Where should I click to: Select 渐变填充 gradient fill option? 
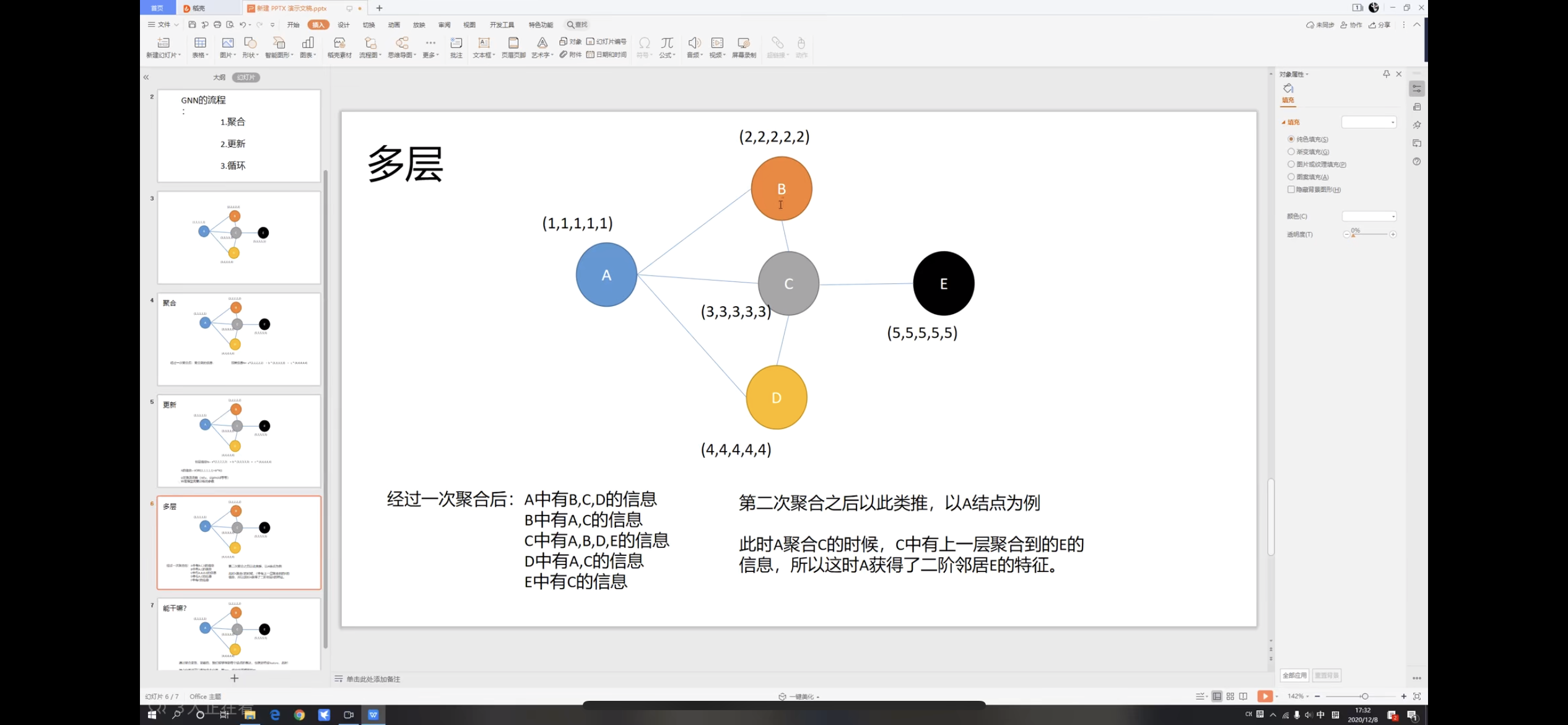(1308, 152)
